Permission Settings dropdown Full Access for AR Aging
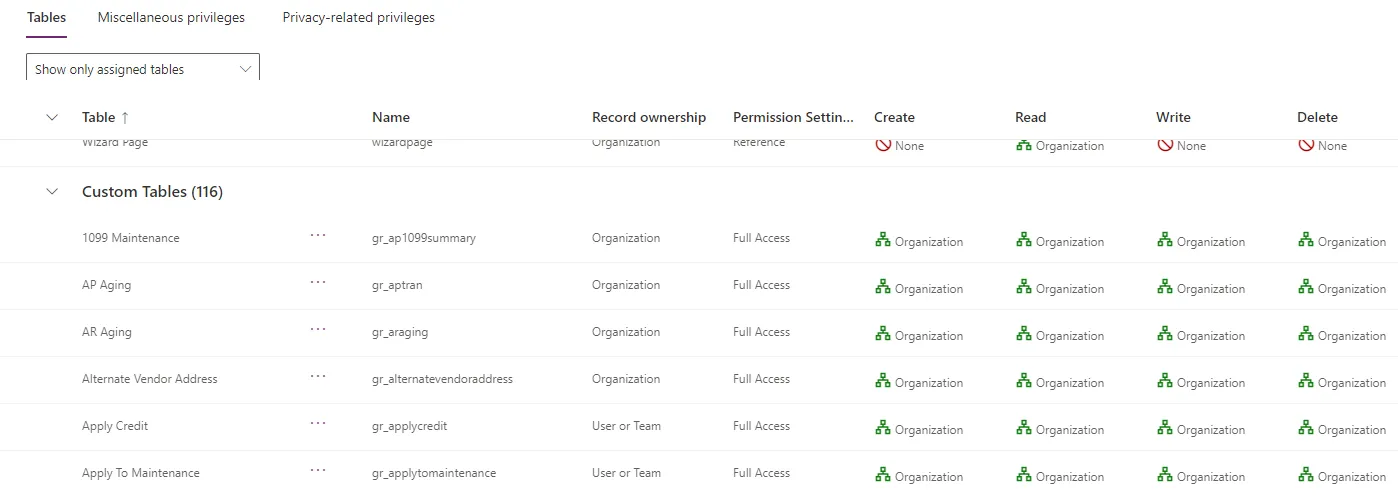1398x496 pixels. pyautogui.click(x=761, y=332)
